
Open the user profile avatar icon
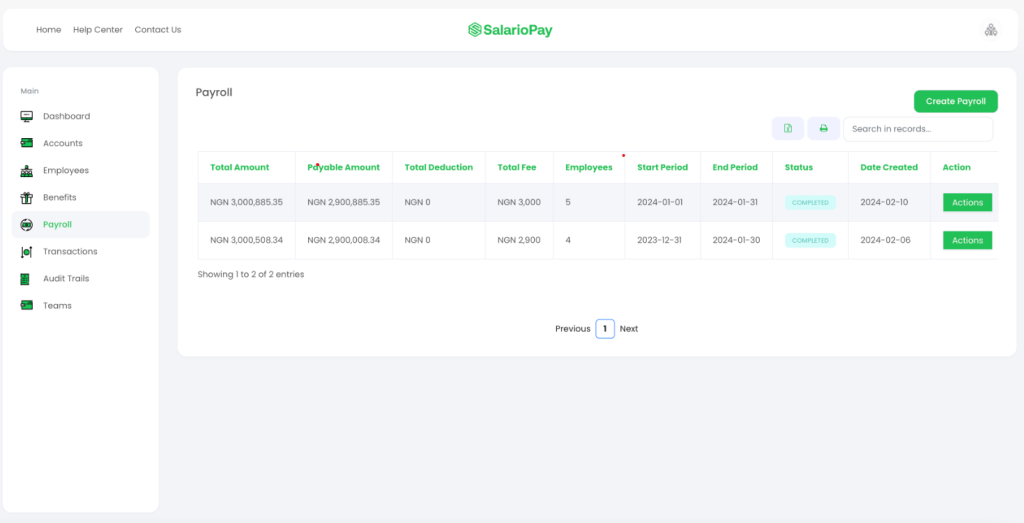991,30
